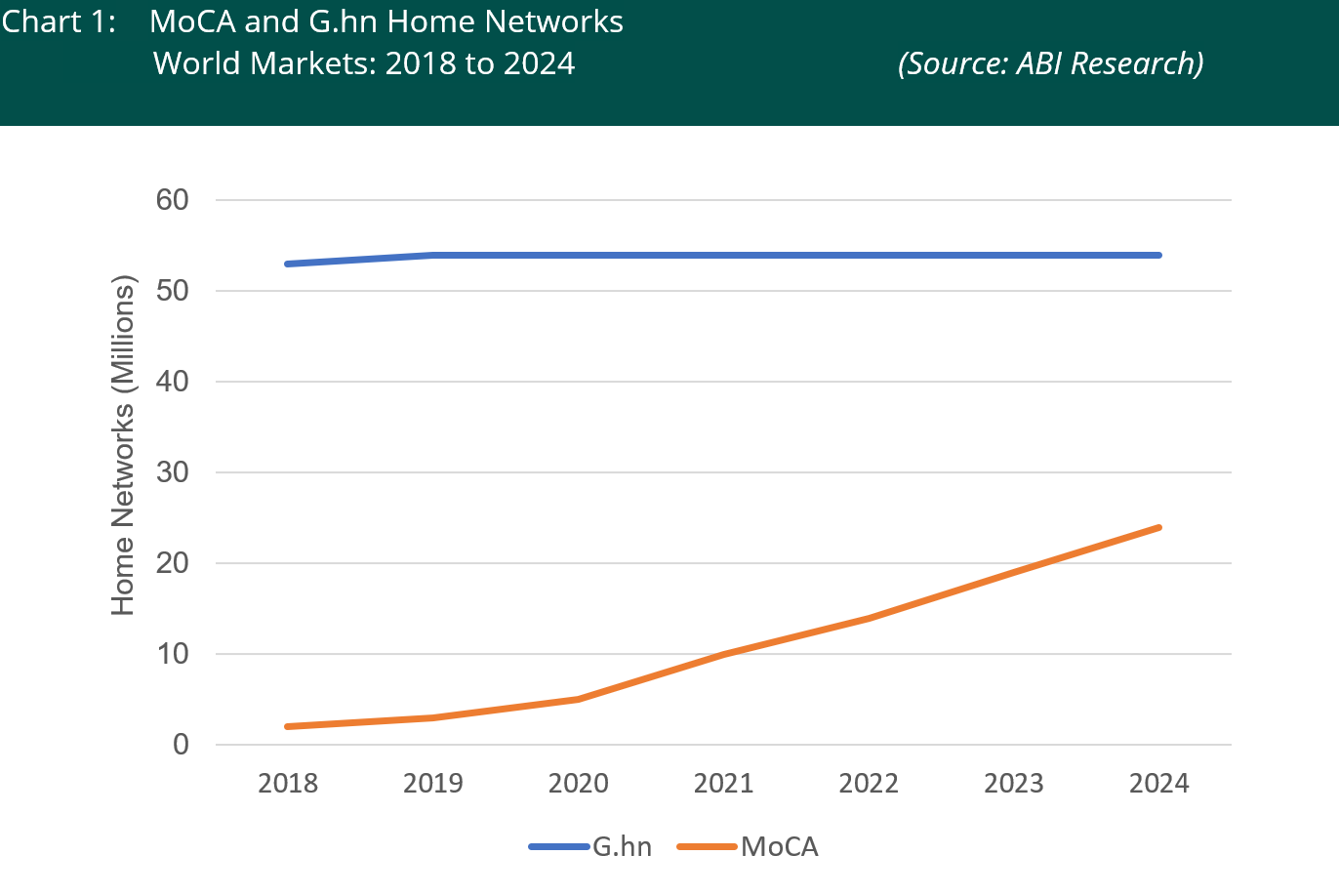Screen dimensions: 1339x896
Task: Click the 'World Markets: 2018 to 2024' subtitle
Action: [364, 63]
